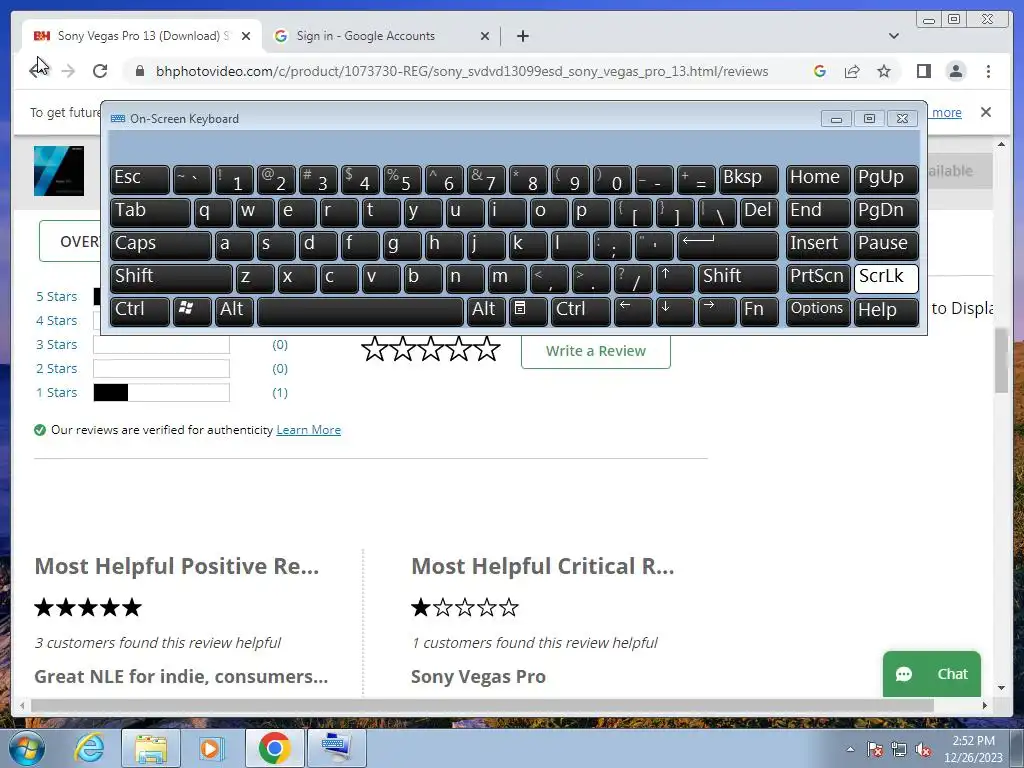Toggle the left Shift key
This screenshot has height=768, width=1024.
coord(171,278)
